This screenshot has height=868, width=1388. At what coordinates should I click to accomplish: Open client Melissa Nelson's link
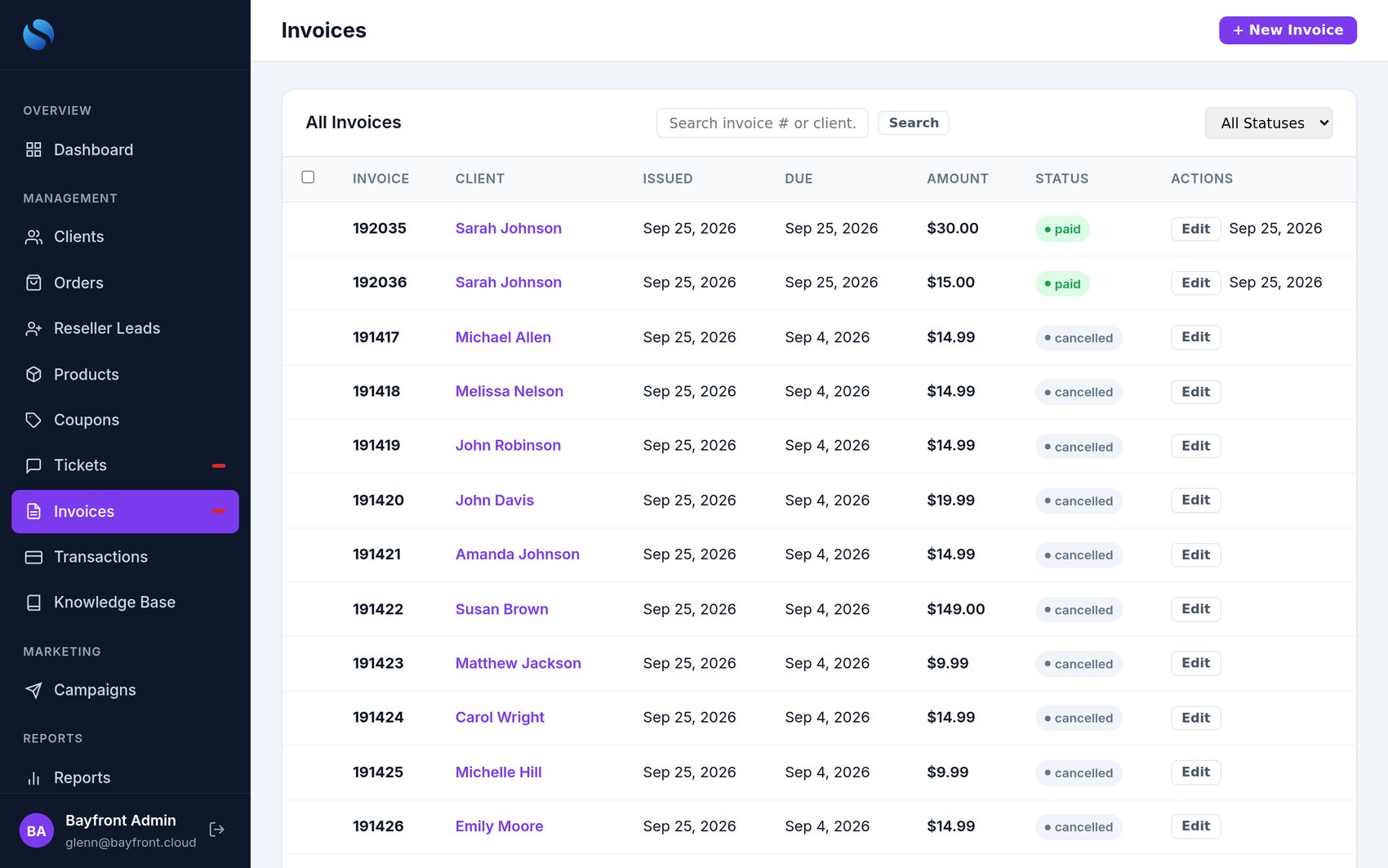tap(509, 391)
